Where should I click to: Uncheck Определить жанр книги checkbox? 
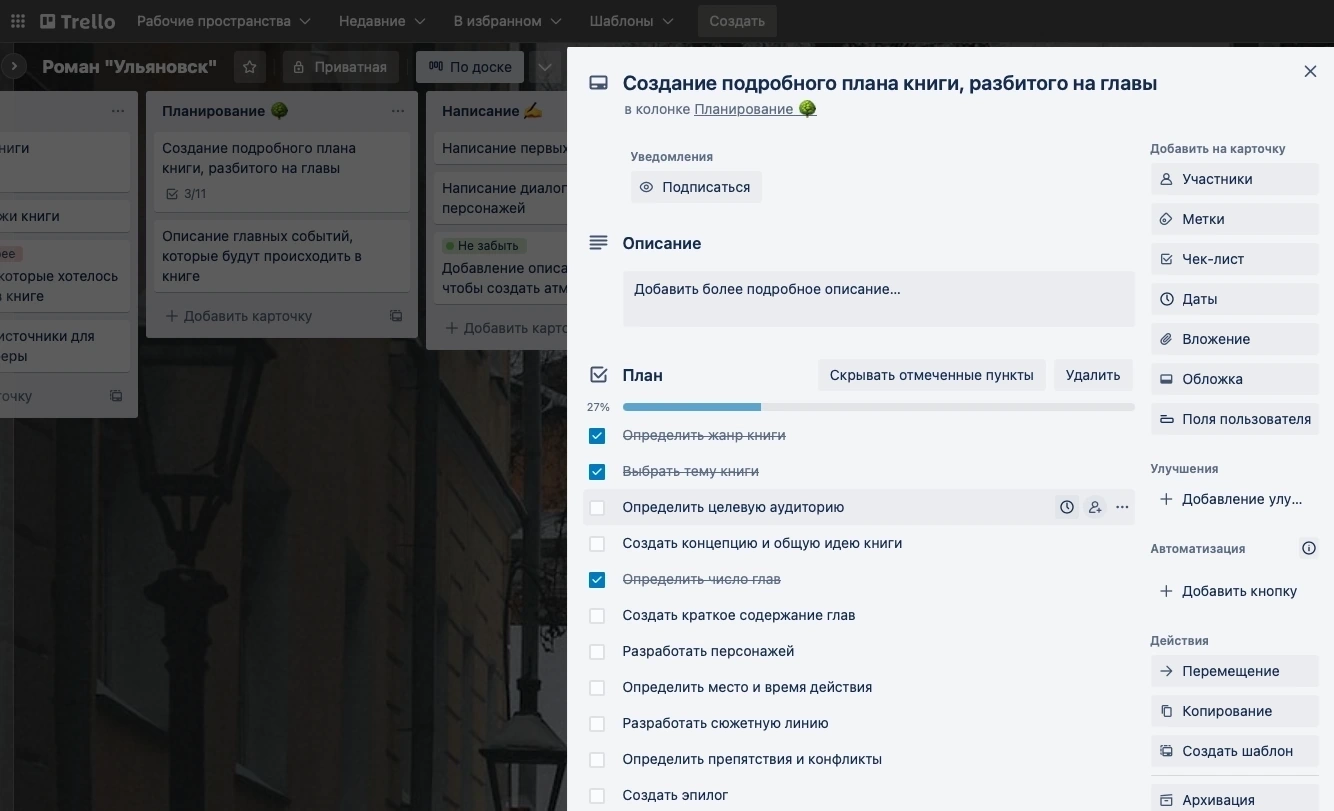click(597, 436)
